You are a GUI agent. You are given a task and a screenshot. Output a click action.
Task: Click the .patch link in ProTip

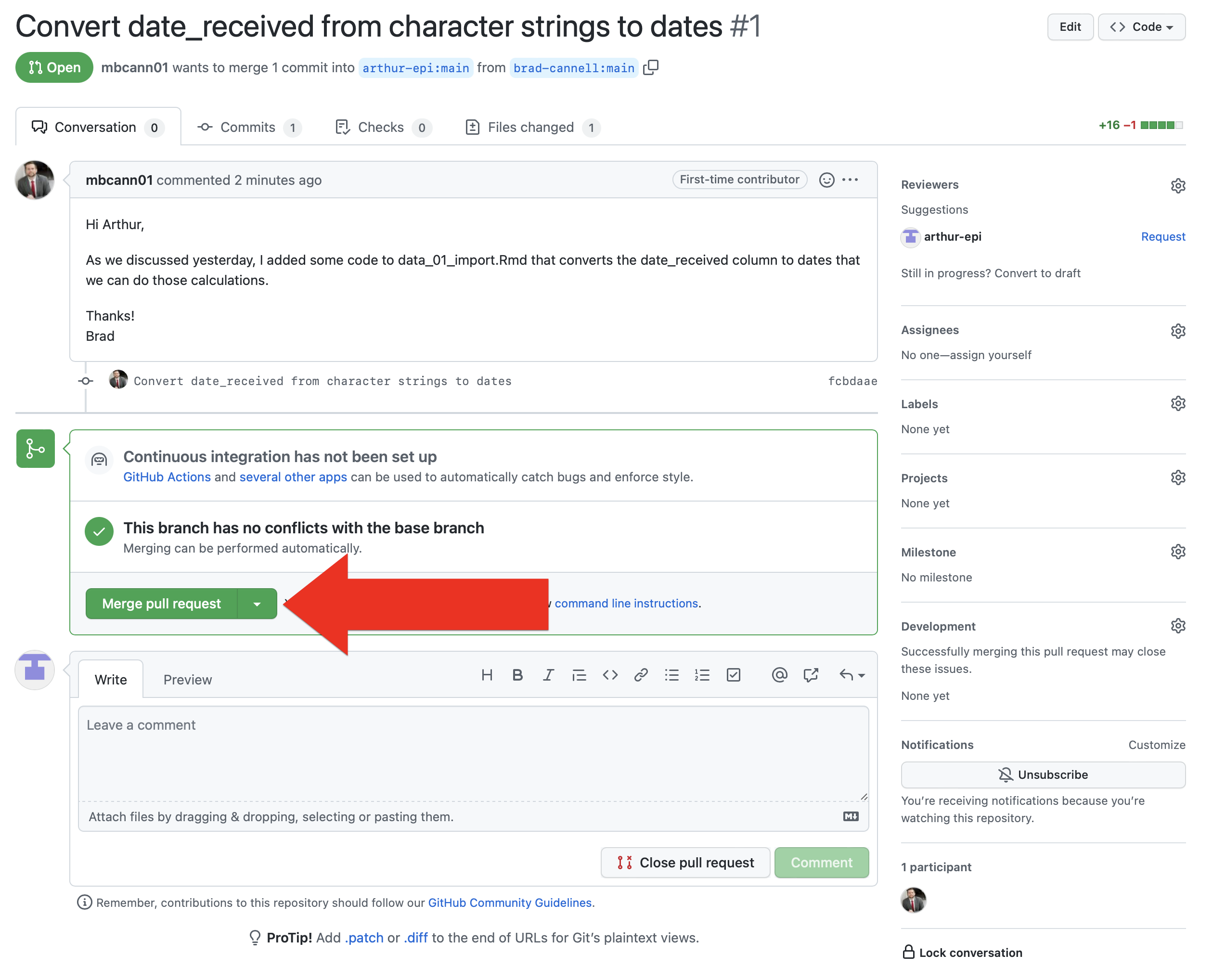click(364, 938)
